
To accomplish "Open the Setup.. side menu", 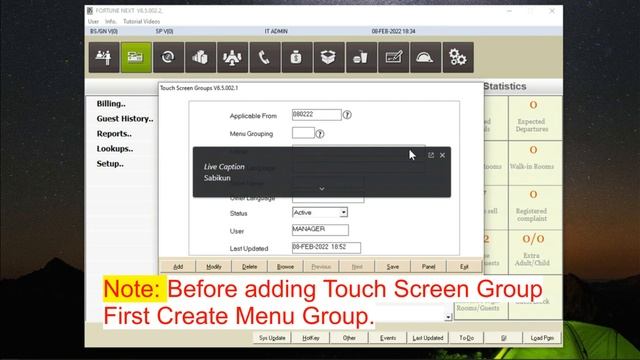I will pyautogui.click(x=110, y=164).
